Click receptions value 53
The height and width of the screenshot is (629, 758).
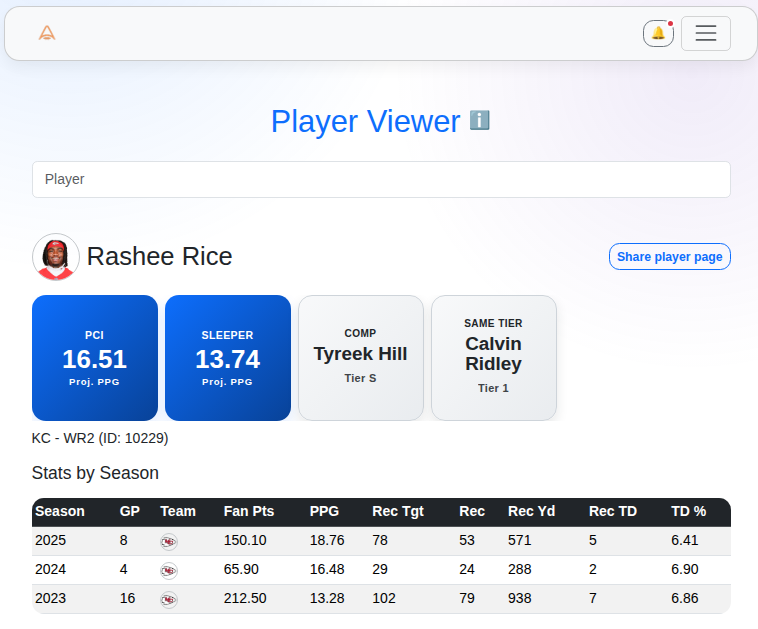tap(466, 540)
